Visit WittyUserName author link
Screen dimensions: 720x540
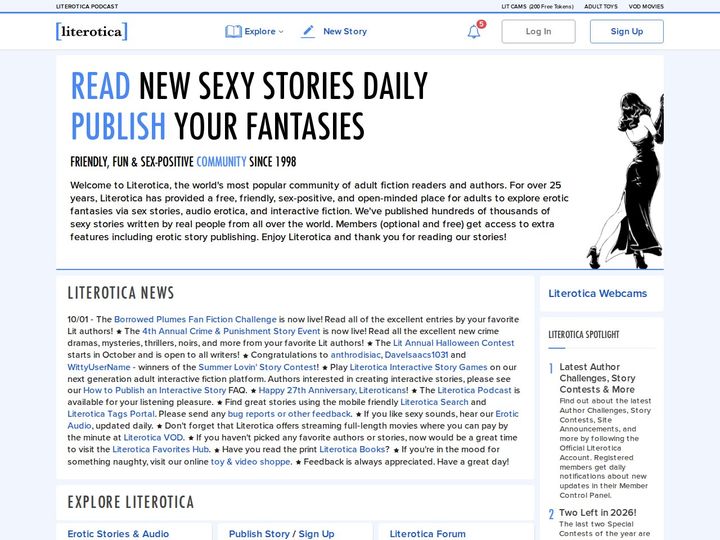99,367
